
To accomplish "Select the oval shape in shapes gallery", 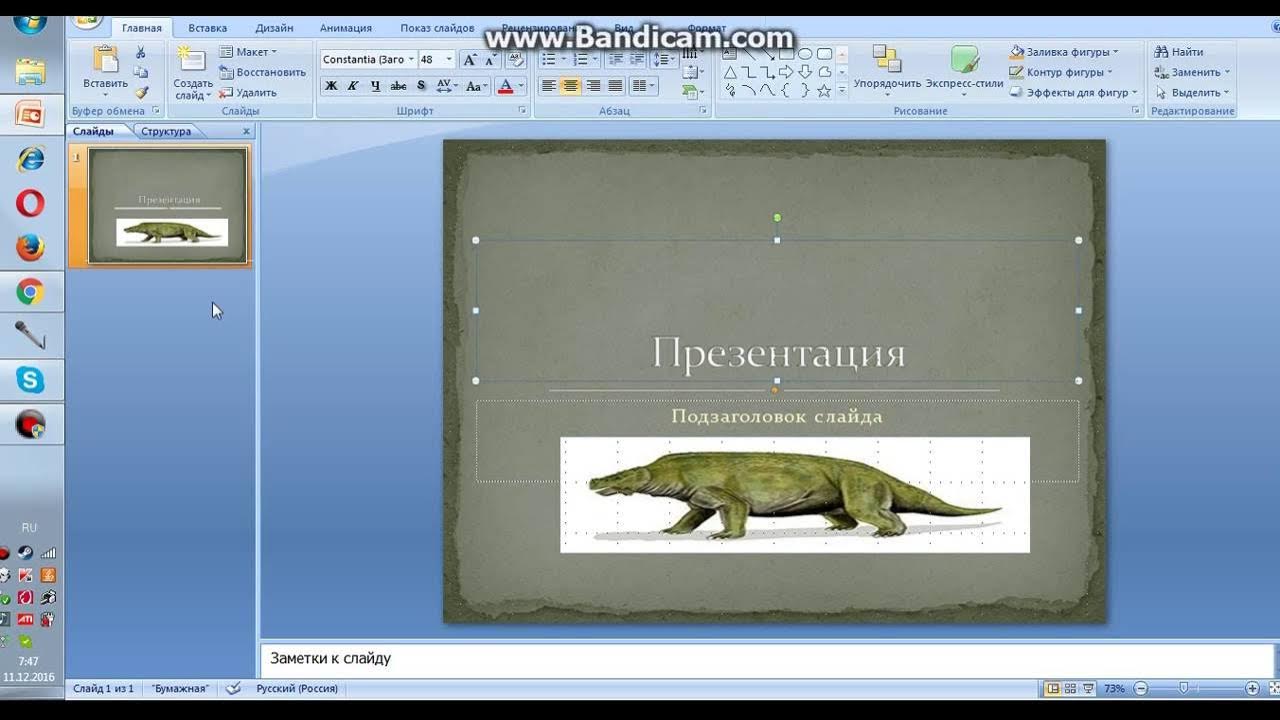I will [x=805, y=54].
